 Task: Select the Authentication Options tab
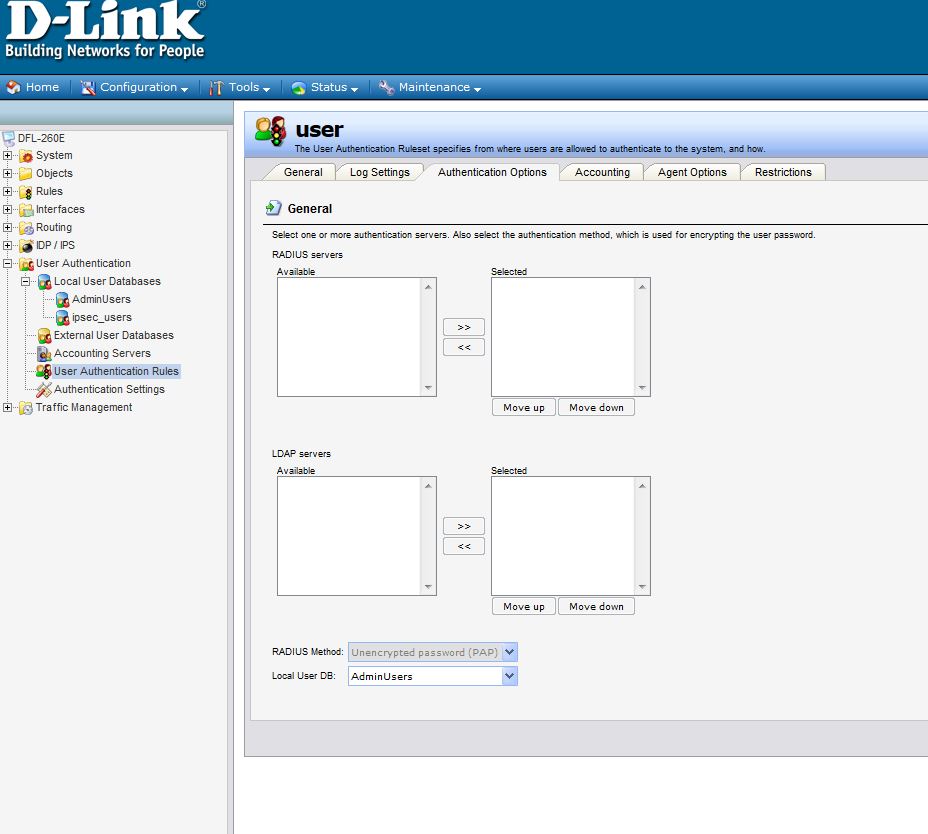pos(492,172)
